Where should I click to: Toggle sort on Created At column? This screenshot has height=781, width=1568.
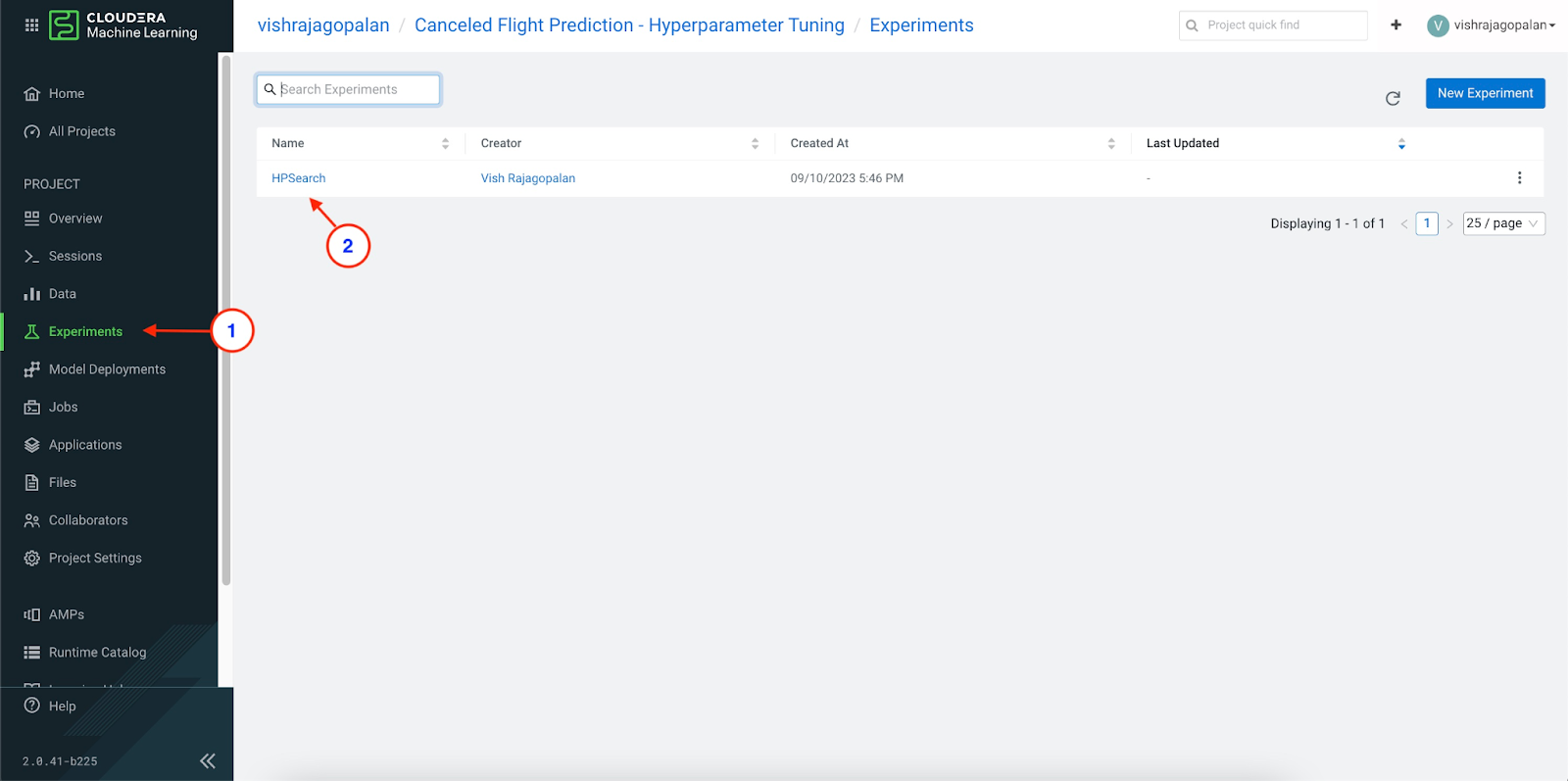tap(1111, 143)
